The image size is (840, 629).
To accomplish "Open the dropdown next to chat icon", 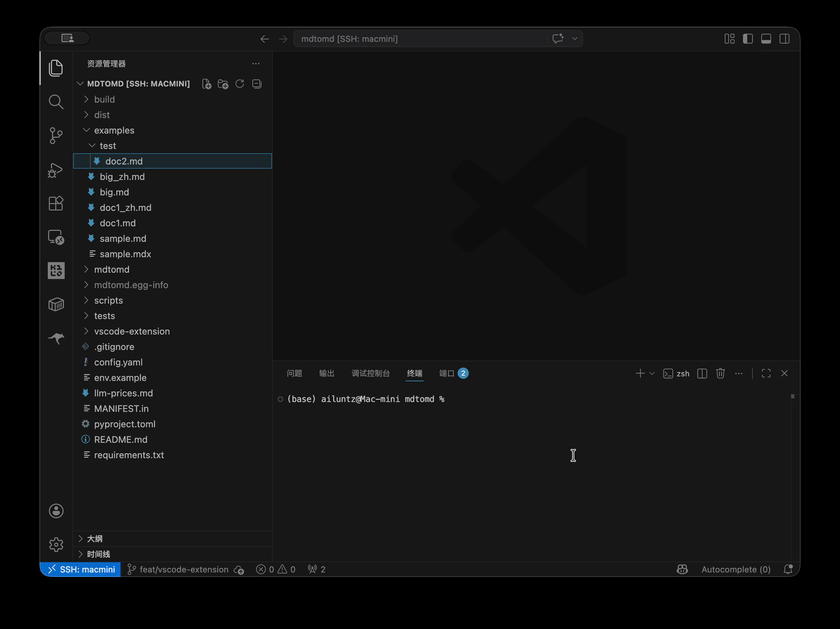I will [x=574, y=39].
